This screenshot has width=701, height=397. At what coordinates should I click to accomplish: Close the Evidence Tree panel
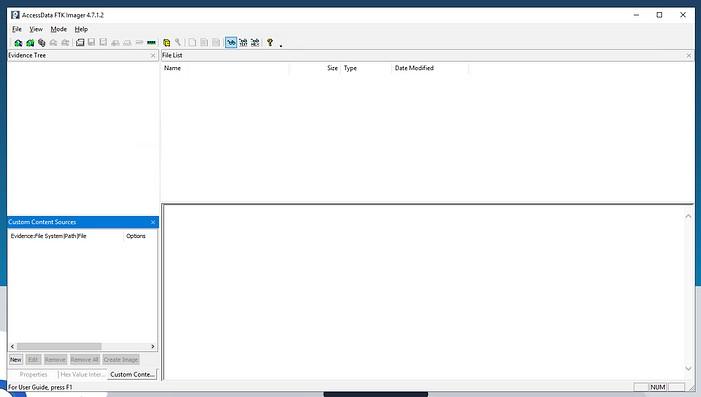pyautogui.click(x=153, y=55)
